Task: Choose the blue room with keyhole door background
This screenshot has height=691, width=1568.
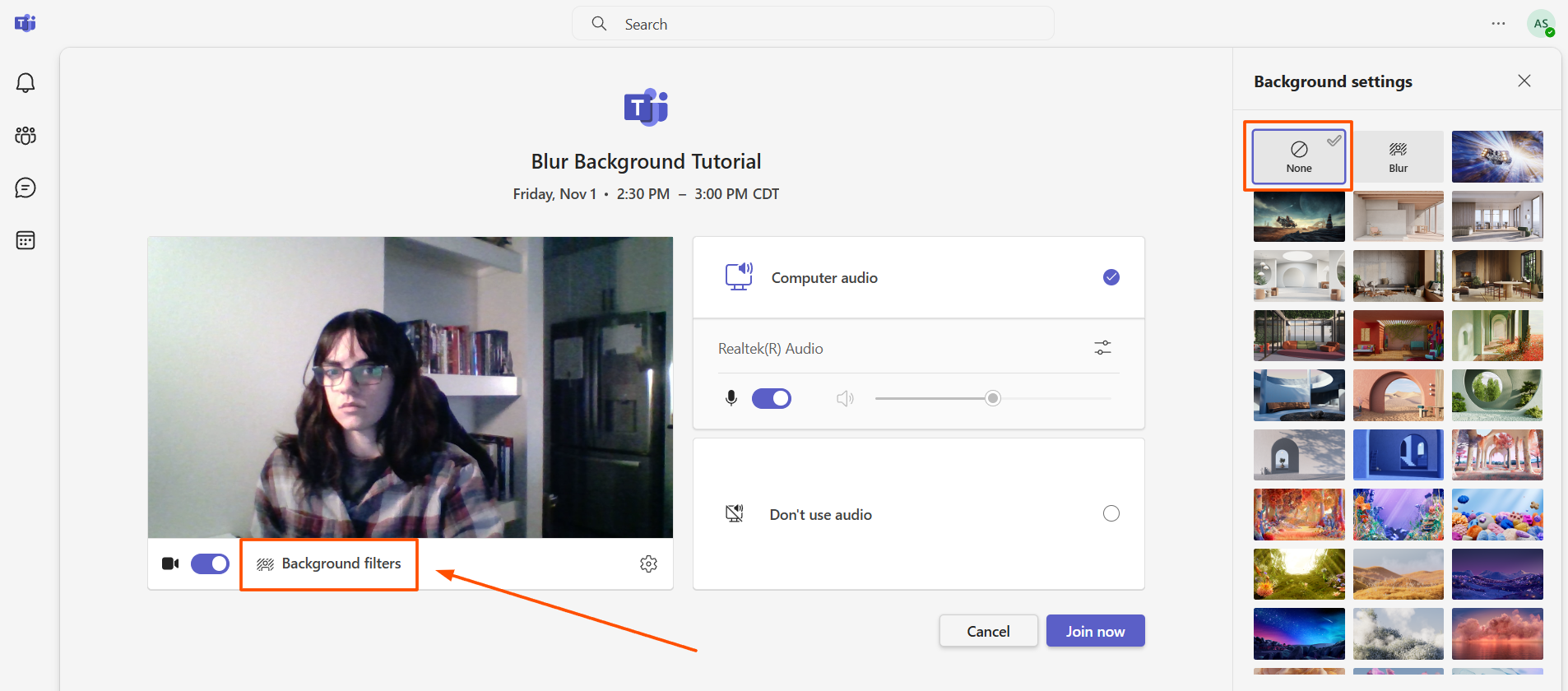Action: coord(1399,454)
